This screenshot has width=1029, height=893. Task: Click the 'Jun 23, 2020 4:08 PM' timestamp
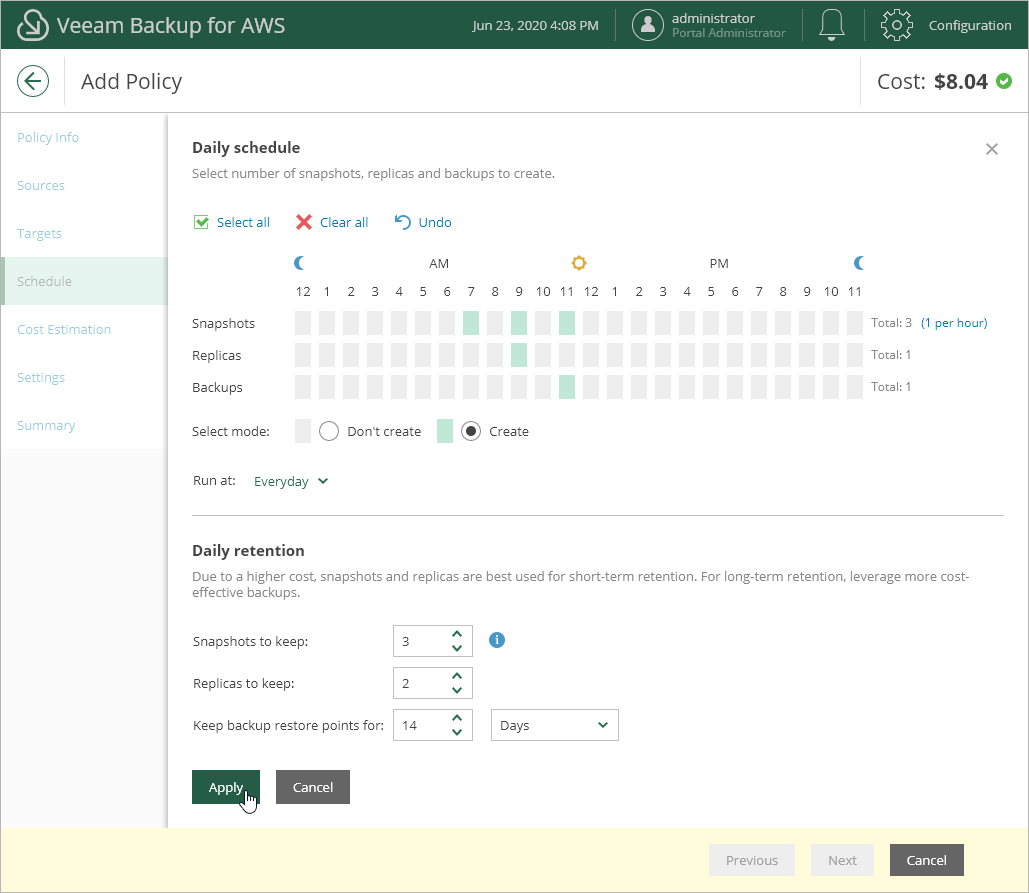tap(536, 25)
